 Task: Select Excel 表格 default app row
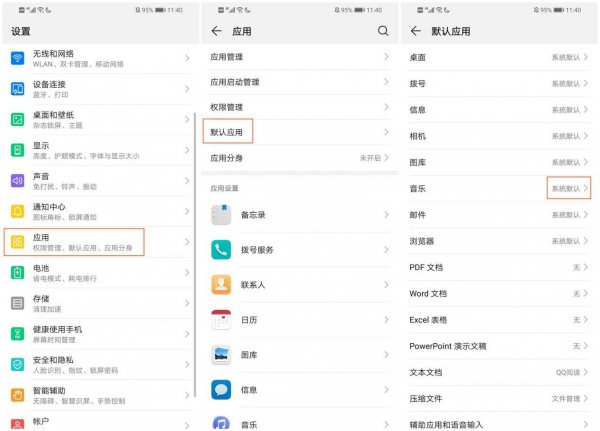click(499, 320)
